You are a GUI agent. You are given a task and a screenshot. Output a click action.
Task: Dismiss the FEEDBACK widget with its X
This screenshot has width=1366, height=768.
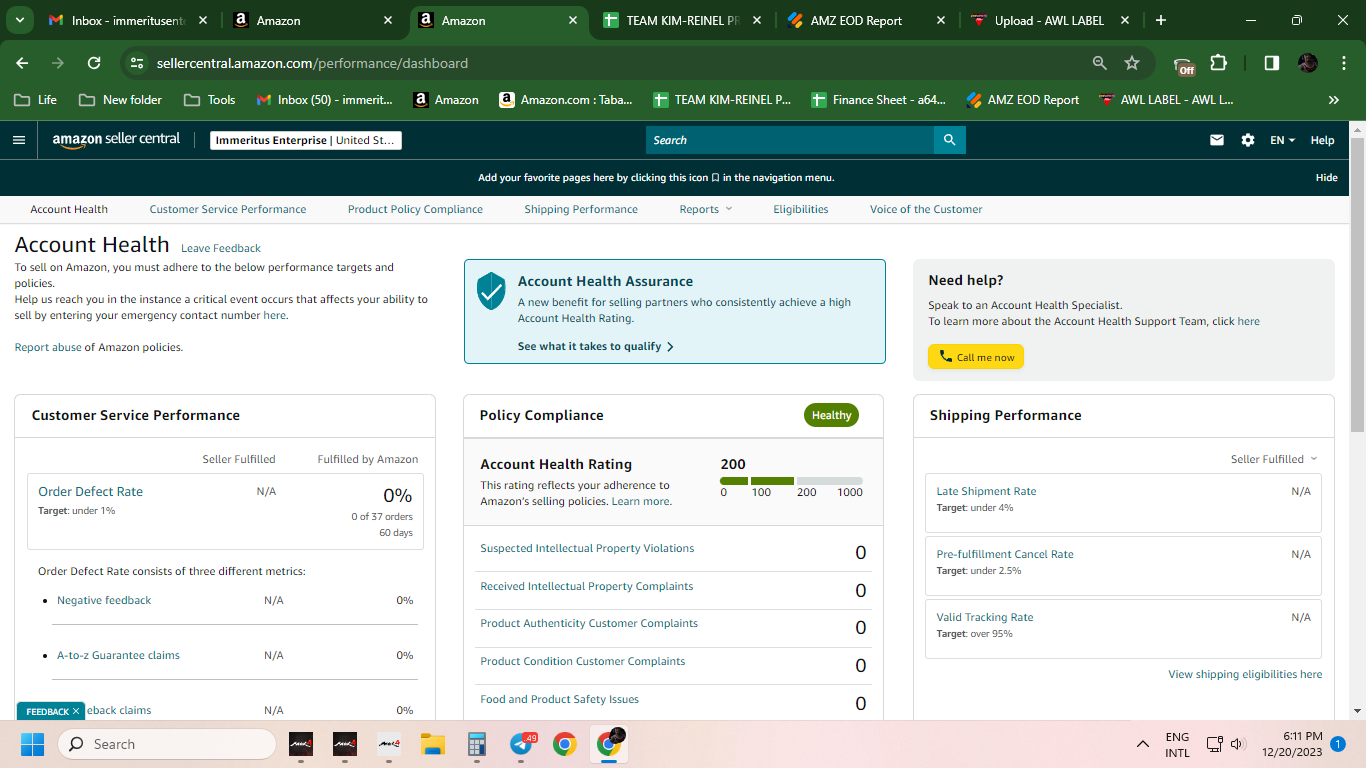(76, 711)
